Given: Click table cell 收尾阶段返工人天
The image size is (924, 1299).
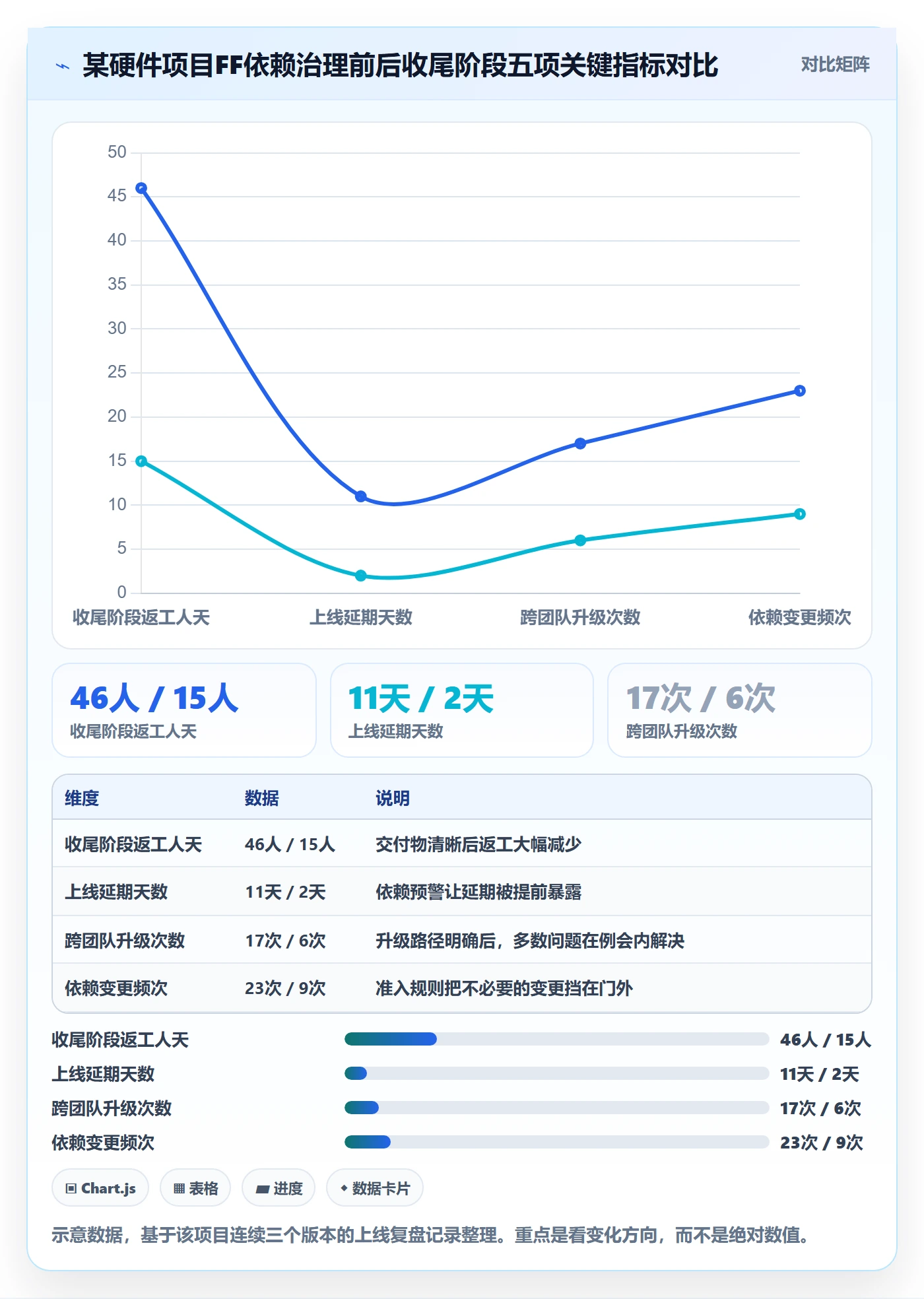Looking at the screenshot, I should 133,844.
